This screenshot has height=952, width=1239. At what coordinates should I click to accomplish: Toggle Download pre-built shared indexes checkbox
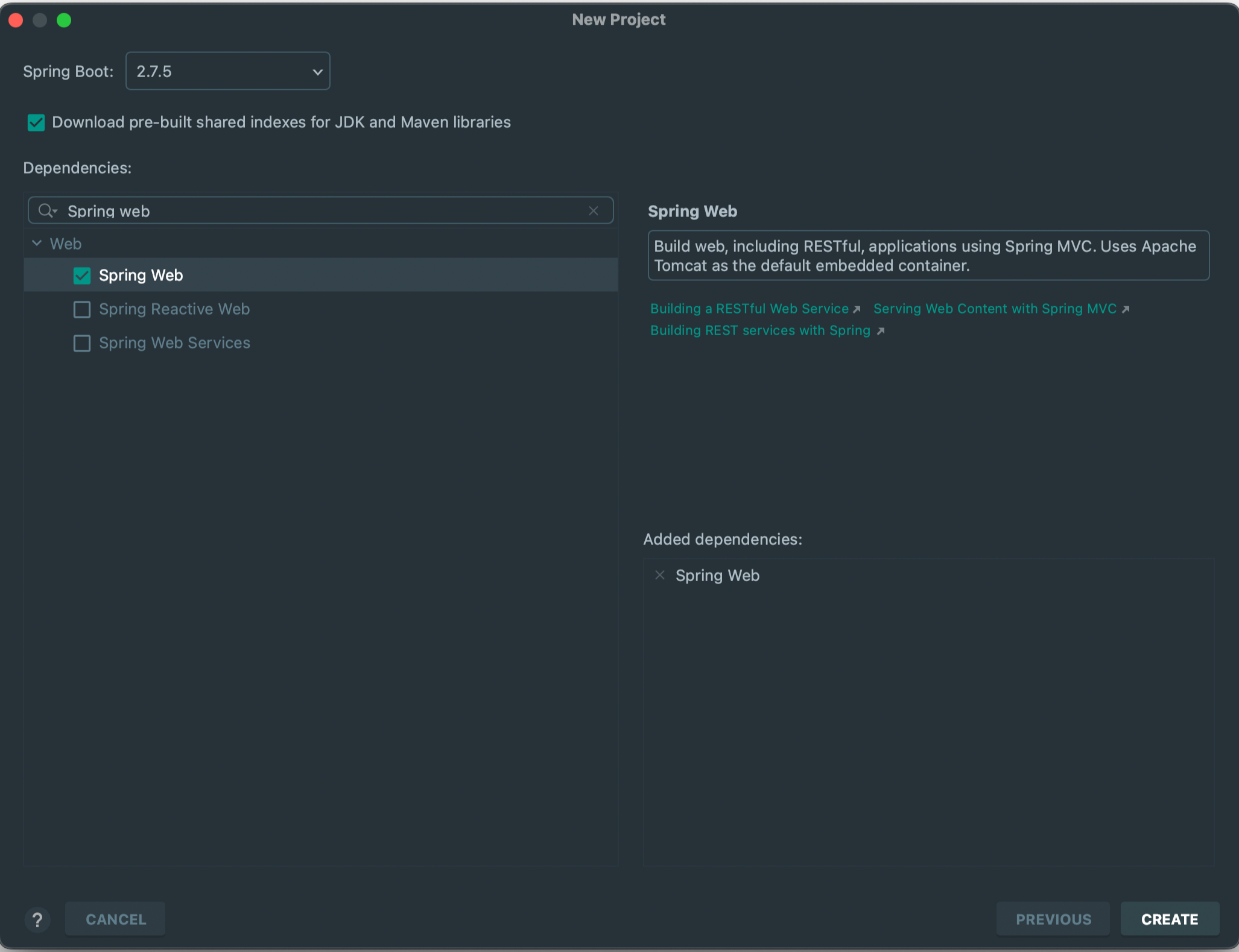click(36, 122)
